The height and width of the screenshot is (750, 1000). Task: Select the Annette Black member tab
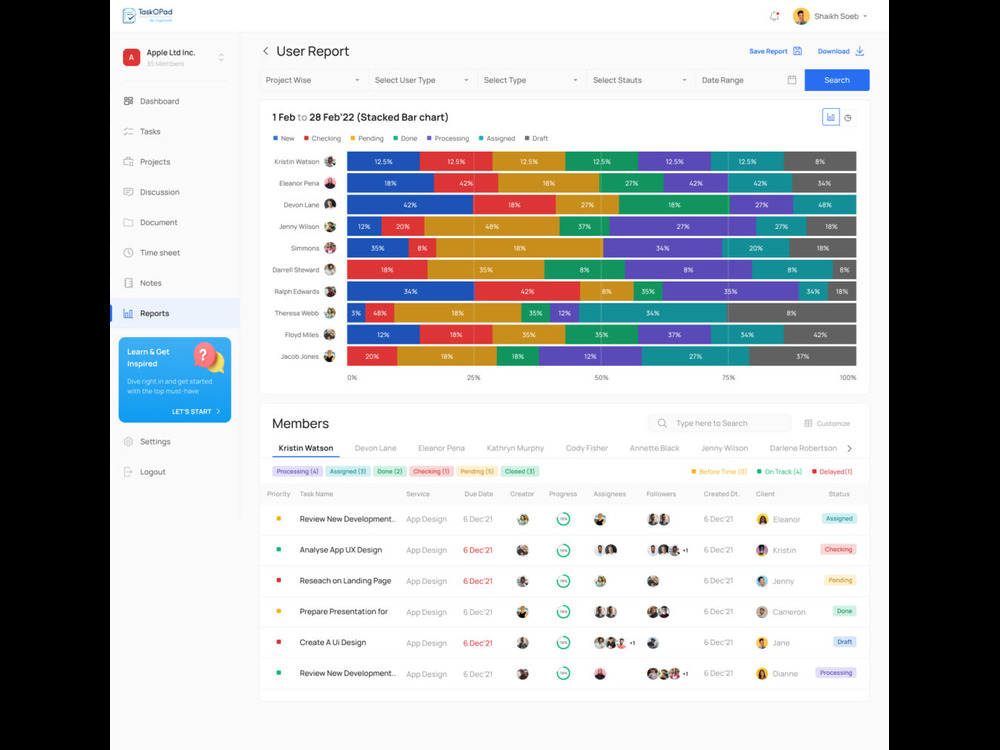(654, 448)
